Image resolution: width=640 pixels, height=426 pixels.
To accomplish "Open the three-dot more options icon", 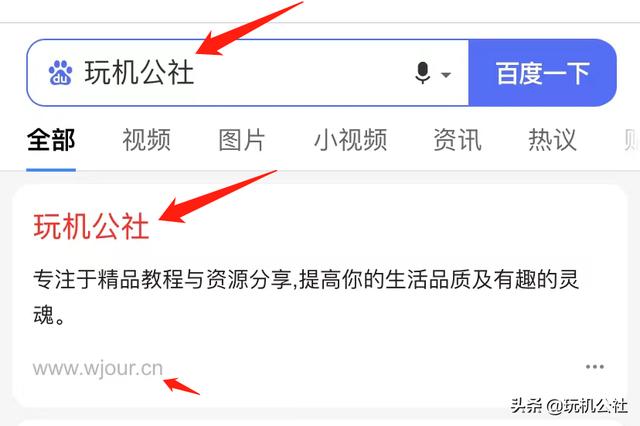I will pos(595,366).
